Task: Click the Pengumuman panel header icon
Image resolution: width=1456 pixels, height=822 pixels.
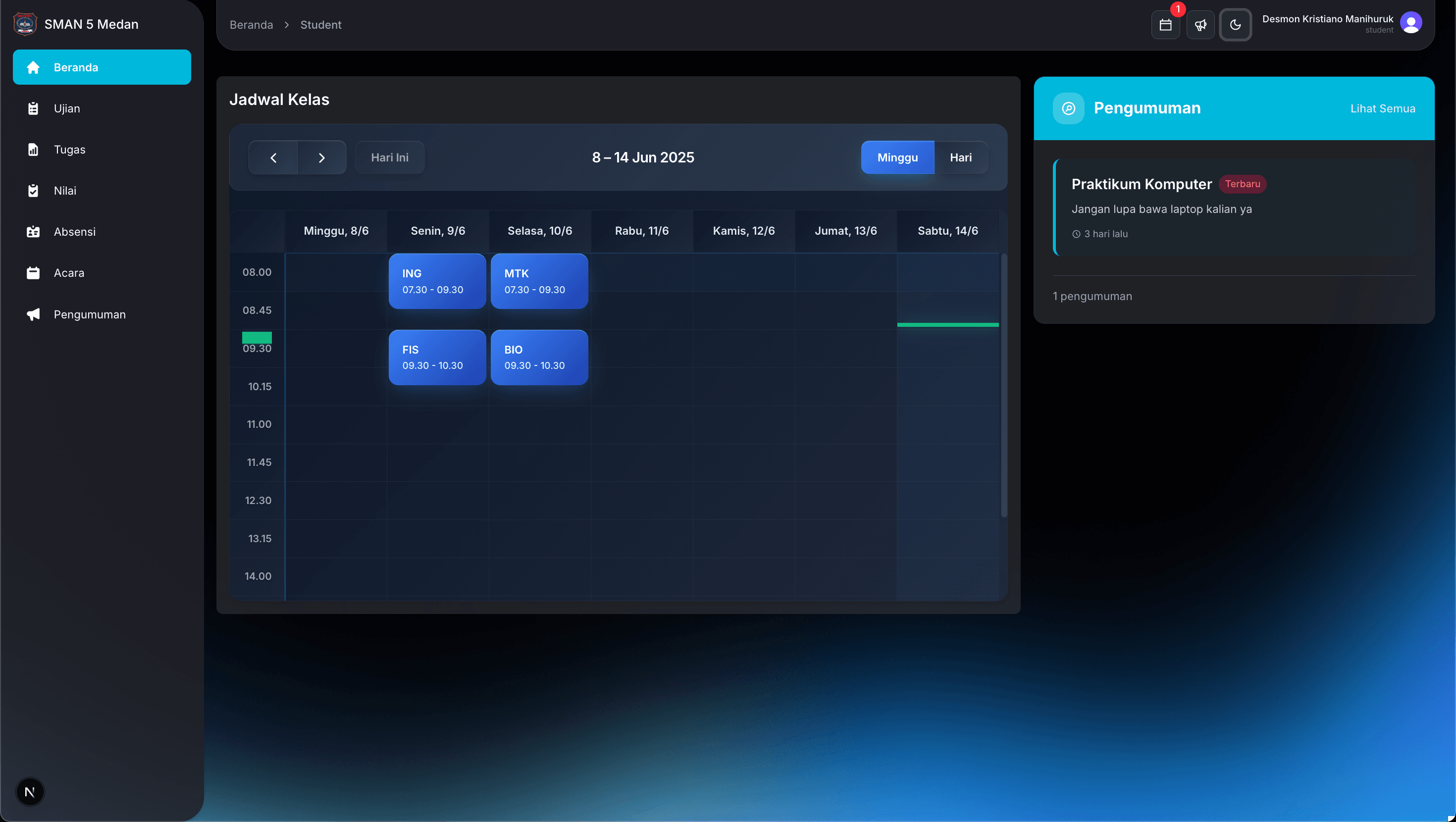Action: 1068,108
